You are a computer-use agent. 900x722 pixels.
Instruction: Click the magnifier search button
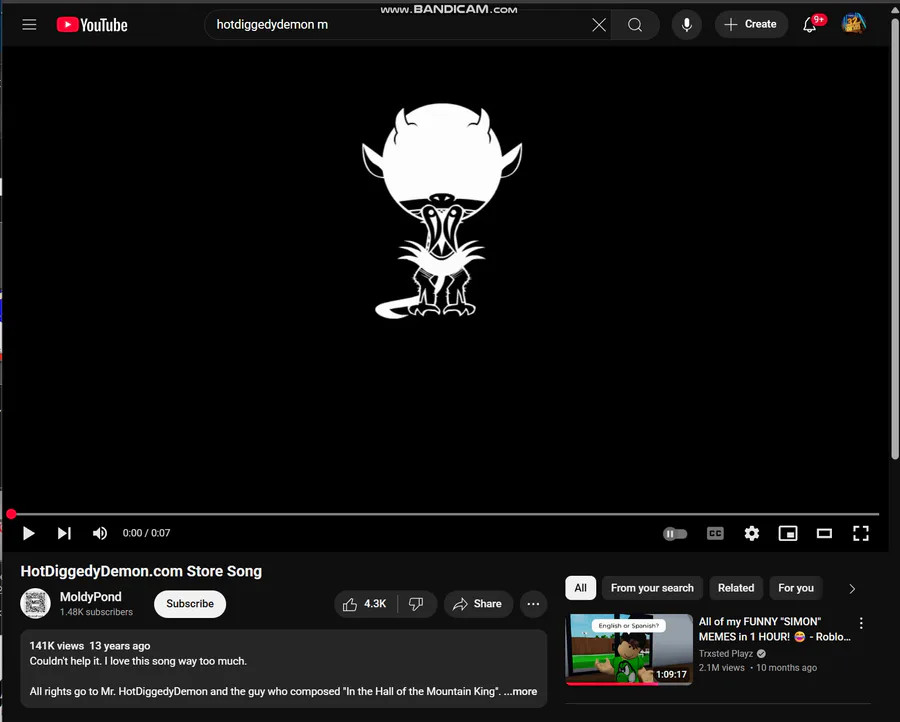point(635,25)
